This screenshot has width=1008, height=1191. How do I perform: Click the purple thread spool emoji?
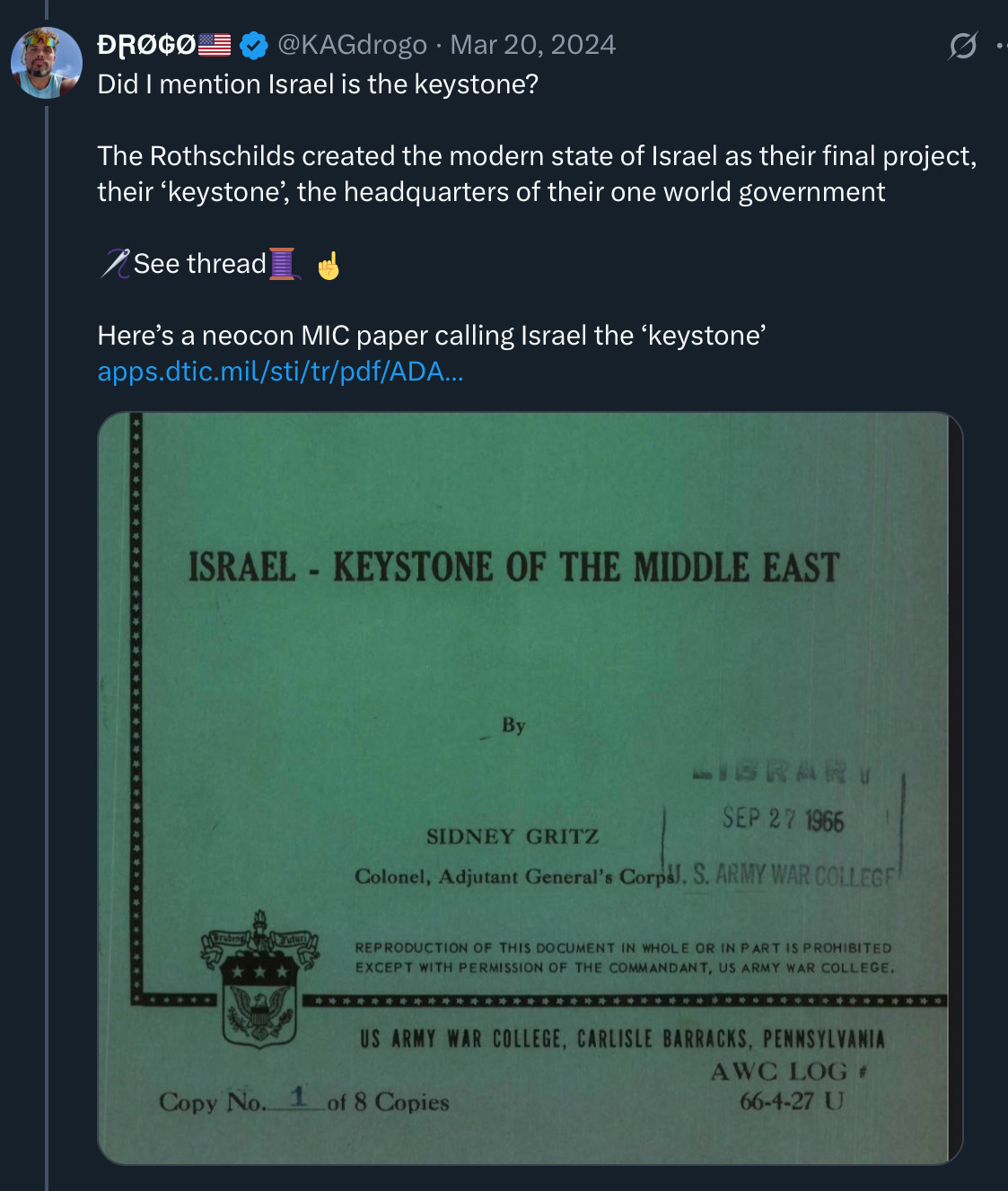(283, 264)
